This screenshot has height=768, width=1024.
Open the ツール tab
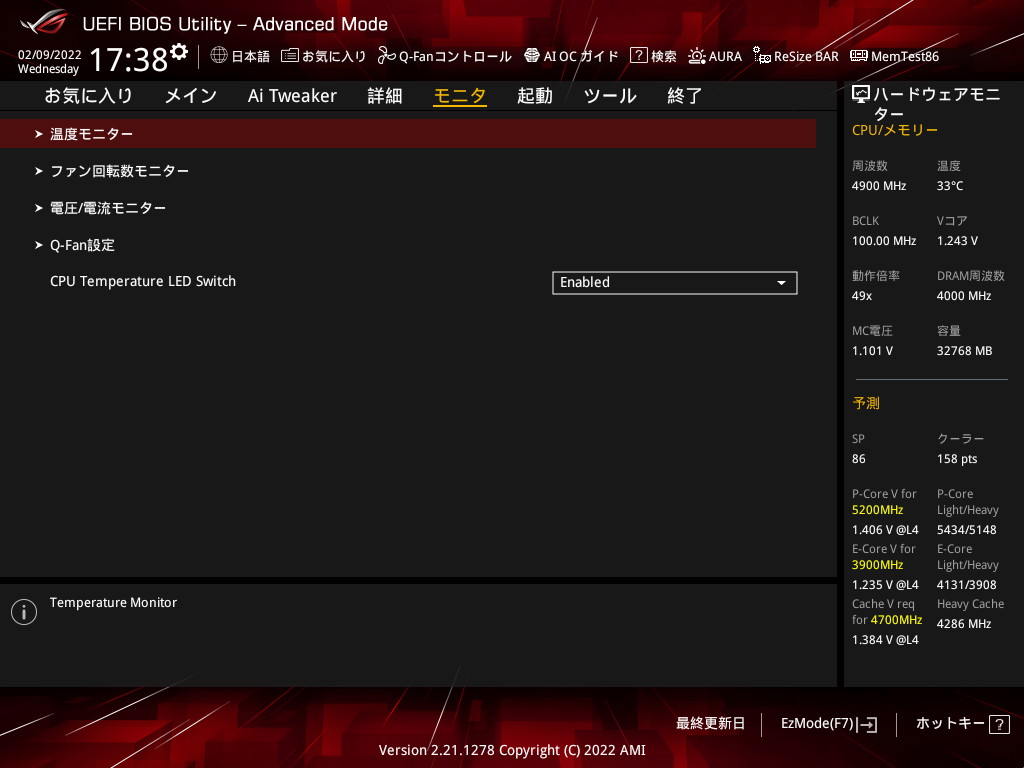(x=610, y=96)
